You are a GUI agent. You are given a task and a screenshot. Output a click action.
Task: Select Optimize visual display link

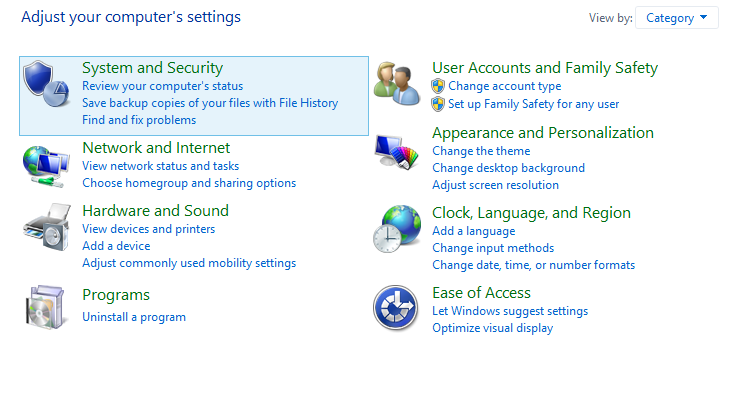(493, 328)
